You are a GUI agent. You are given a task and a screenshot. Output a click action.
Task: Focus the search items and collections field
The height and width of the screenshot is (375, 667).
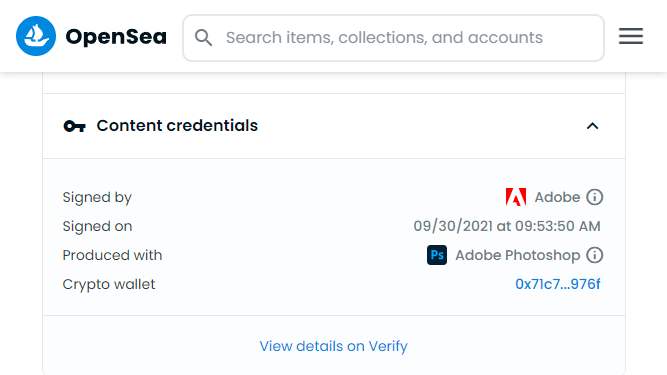tap(393, 38)
